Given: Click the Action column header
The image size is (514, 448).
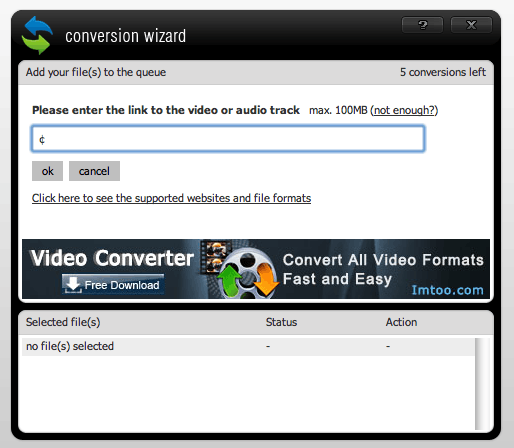Looking at the screenshot, I should point(401,322).
